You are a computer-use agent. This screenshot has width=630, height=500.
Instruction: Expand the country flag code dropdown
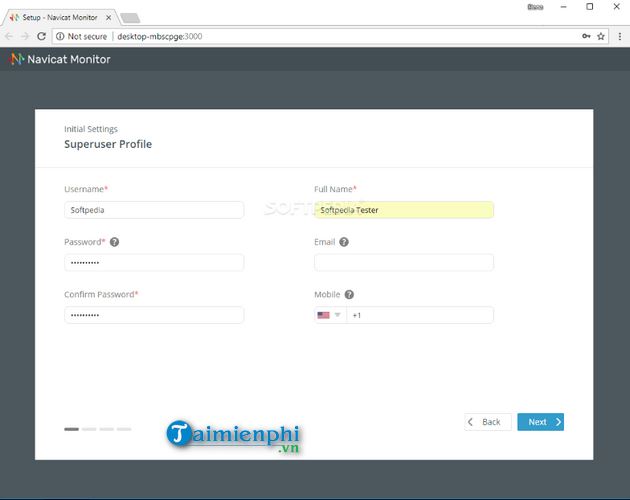(x=329, y=315)
